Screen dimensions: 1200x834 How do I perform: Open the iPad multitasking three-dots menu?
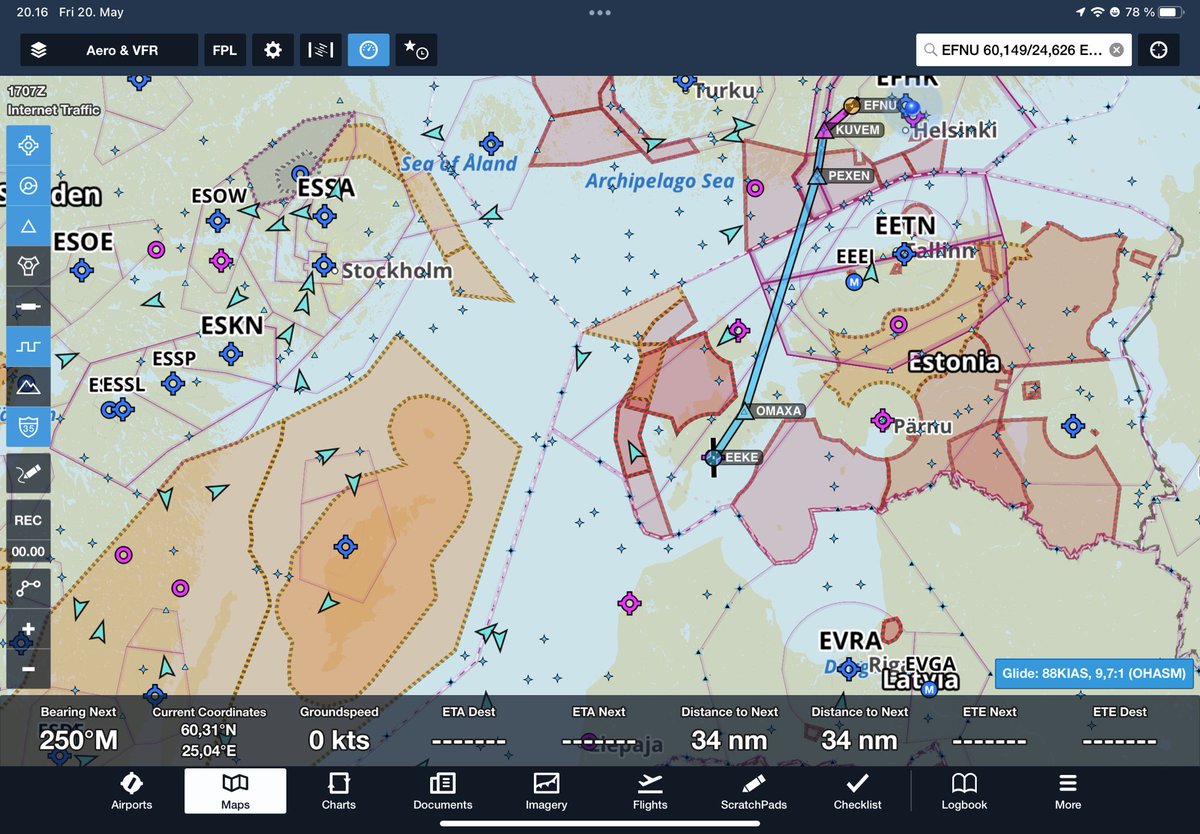[x=600, y=13]
